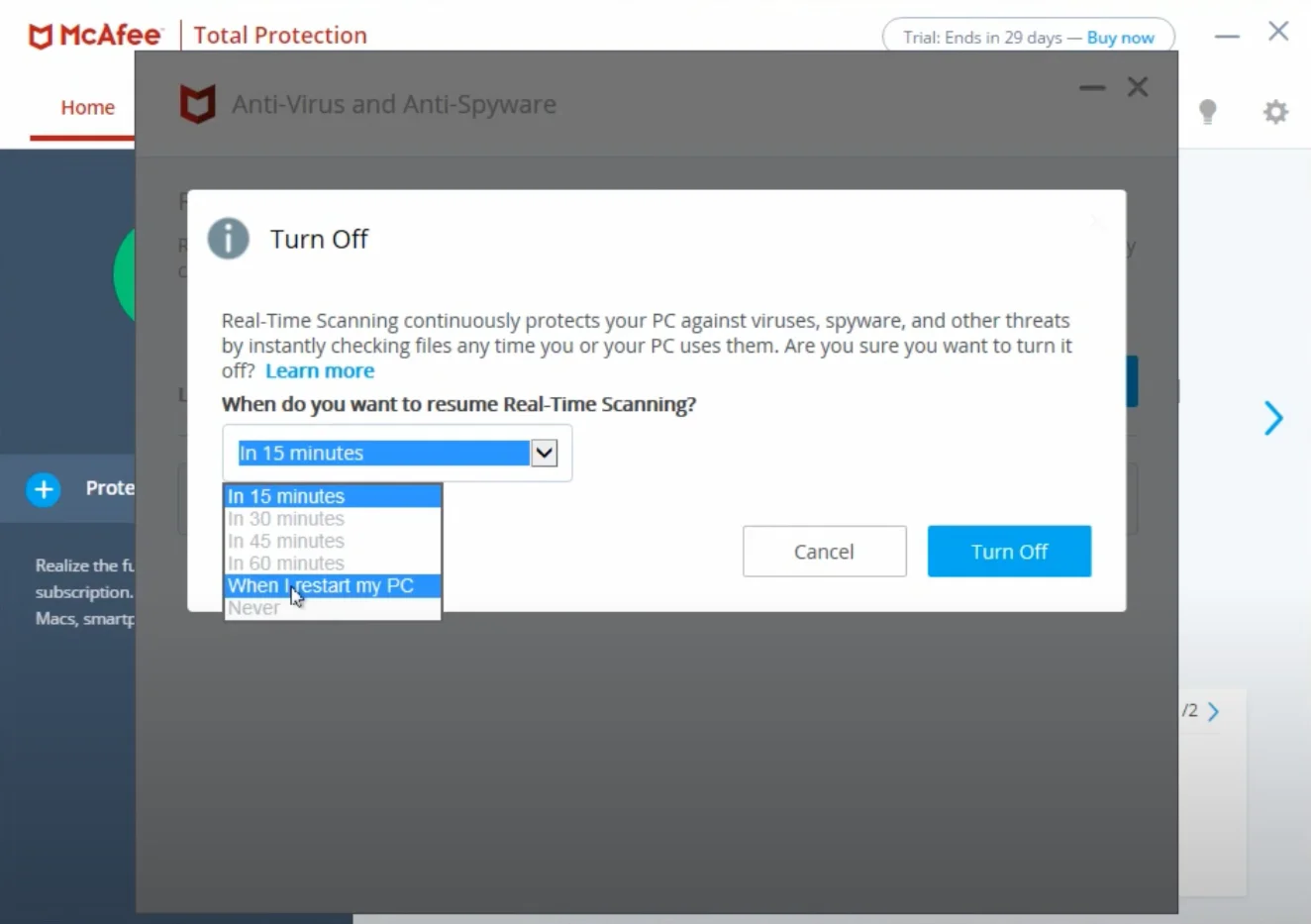Click the 'Turn Off' dialog title text
Image resolution: width=1311 pixels, height=924 pixels.
click(x=319, y=239)
